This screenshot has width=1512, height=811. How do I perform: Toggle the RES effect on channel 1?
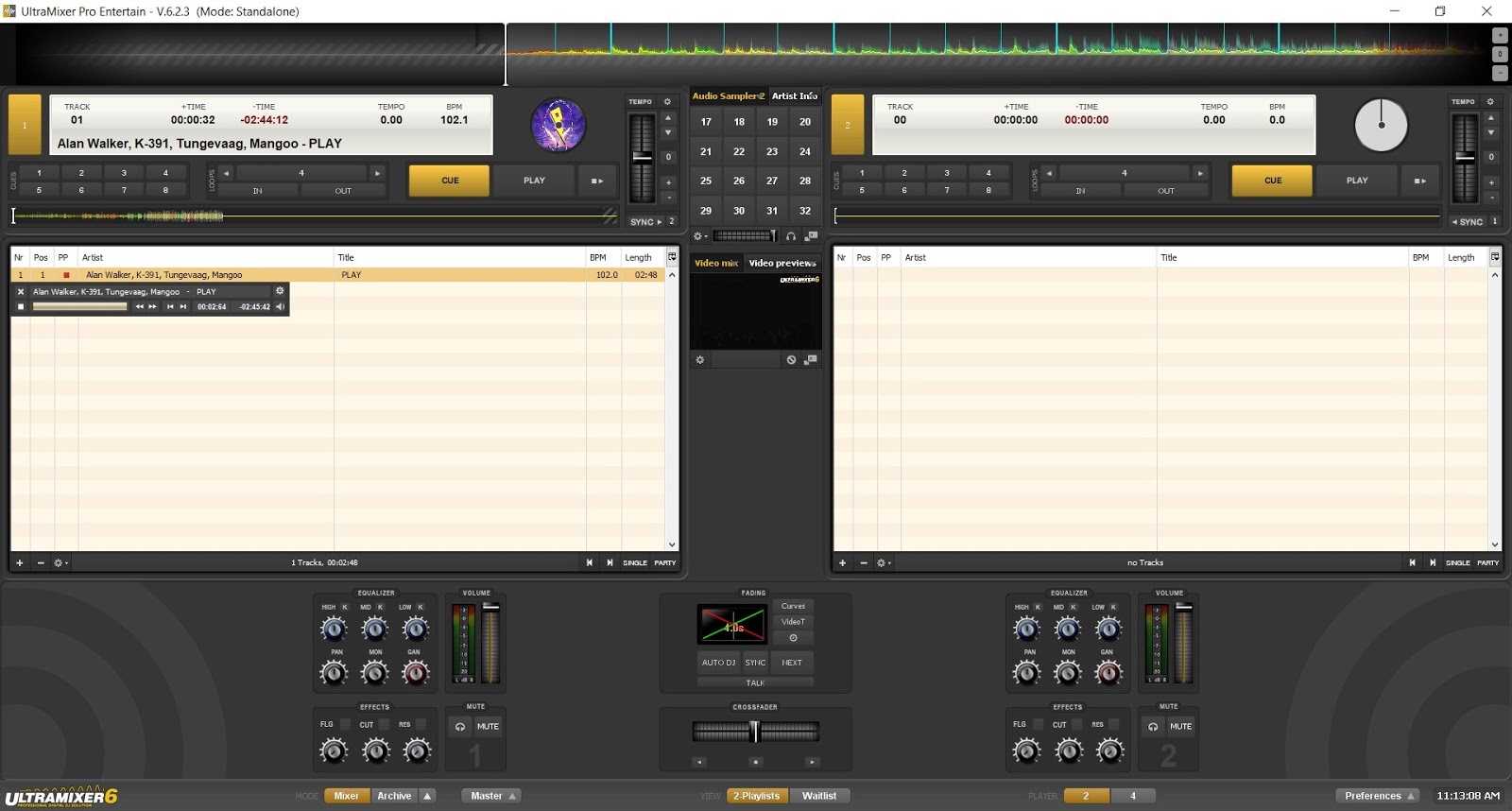421,725
